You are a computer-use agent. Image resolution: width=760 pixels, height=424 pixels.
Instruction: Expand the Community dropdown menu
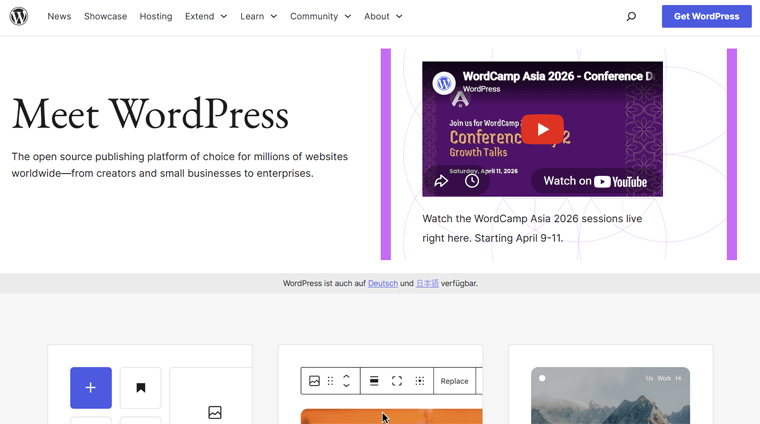[x=320, y=16]
